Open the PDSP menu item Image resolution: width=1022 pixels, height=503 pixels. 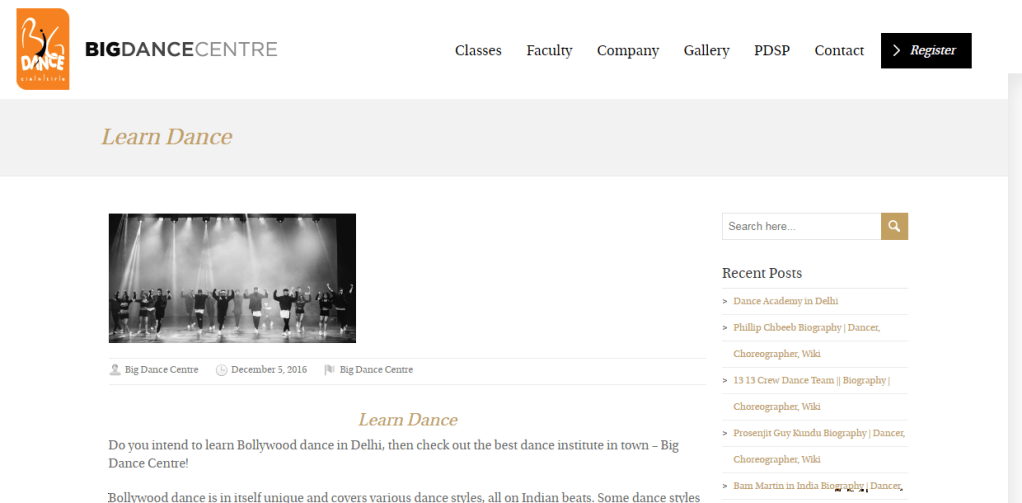click(771, 51)
